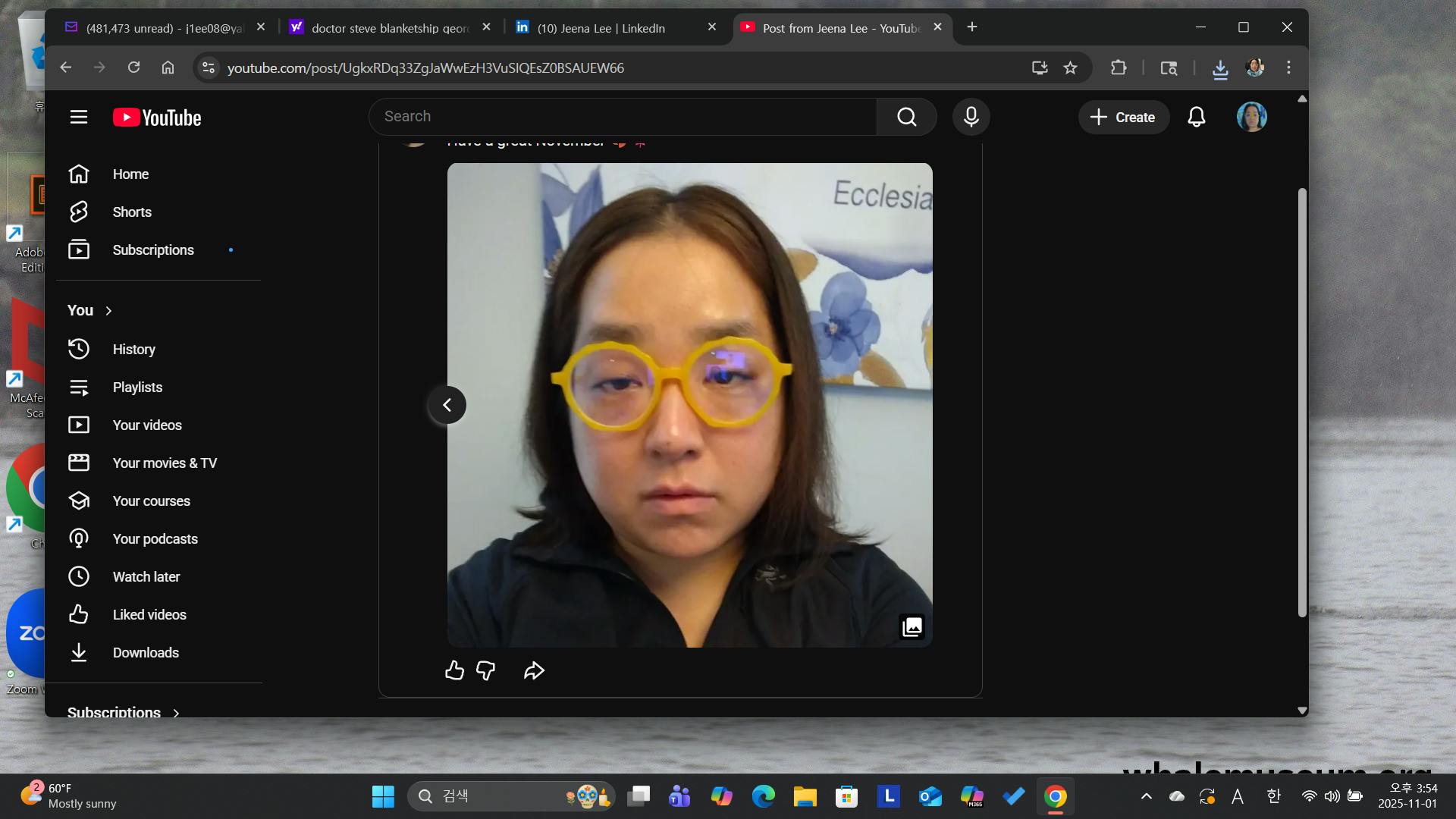Open the multi-image gallery icon on photo
The width and height of the screenshot is (1456, 819).
912,626
